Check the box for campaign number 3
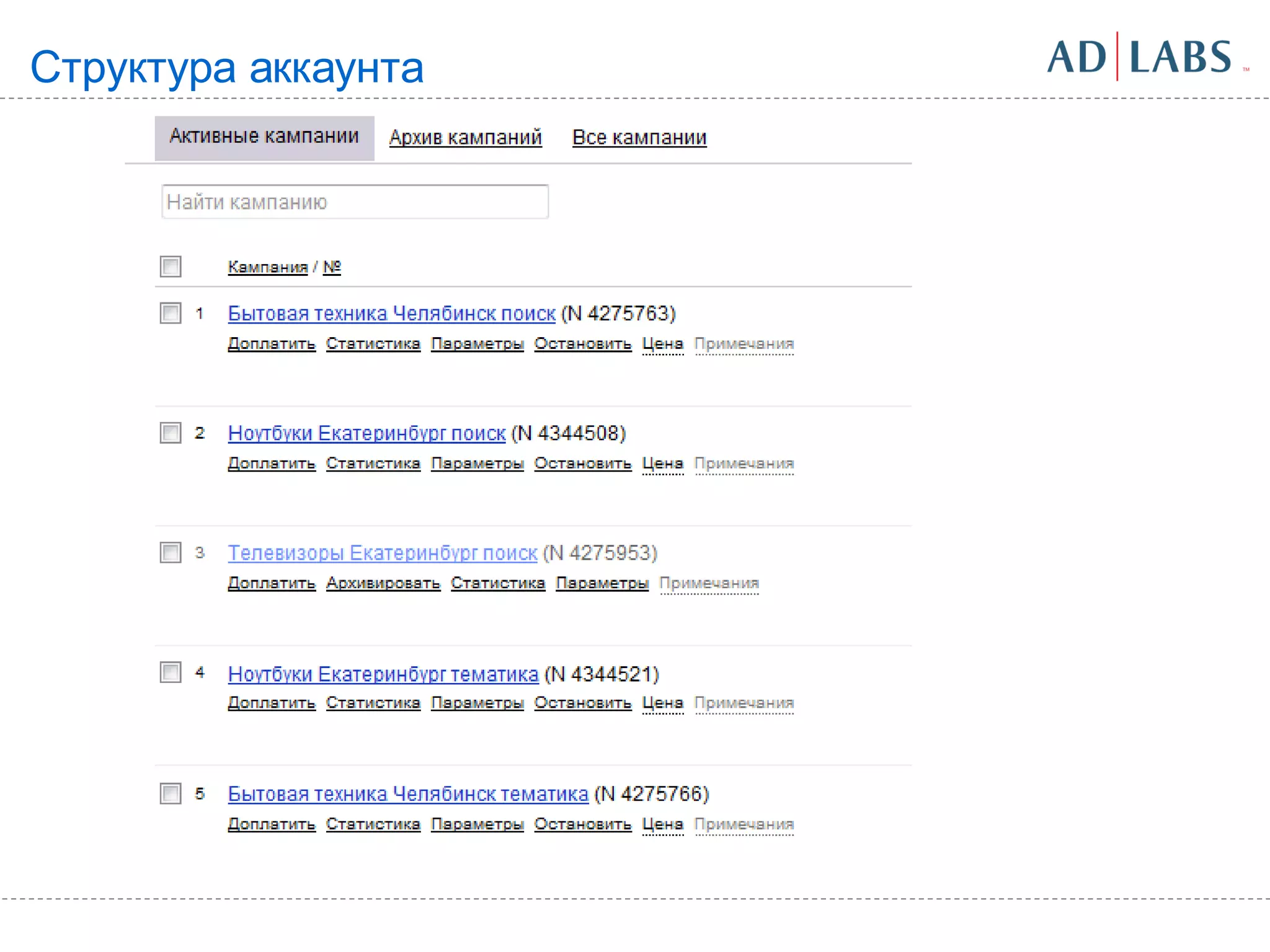Screen dimensions: 1270x952 point(171,552)
